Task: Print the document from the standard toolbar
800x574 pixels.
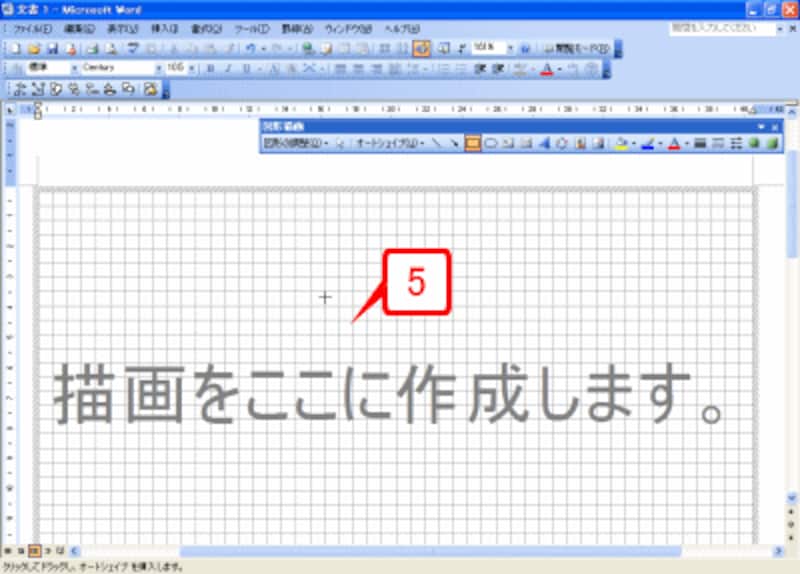Action: 92,49
